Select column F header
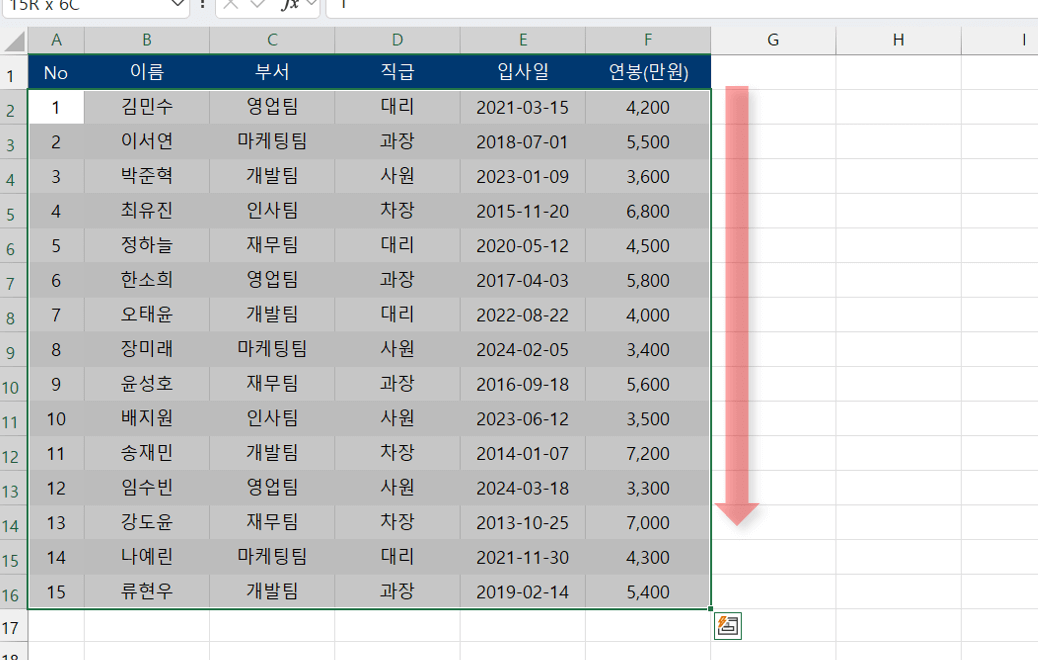Screen dimensions: 1038x660 [648, 40]
